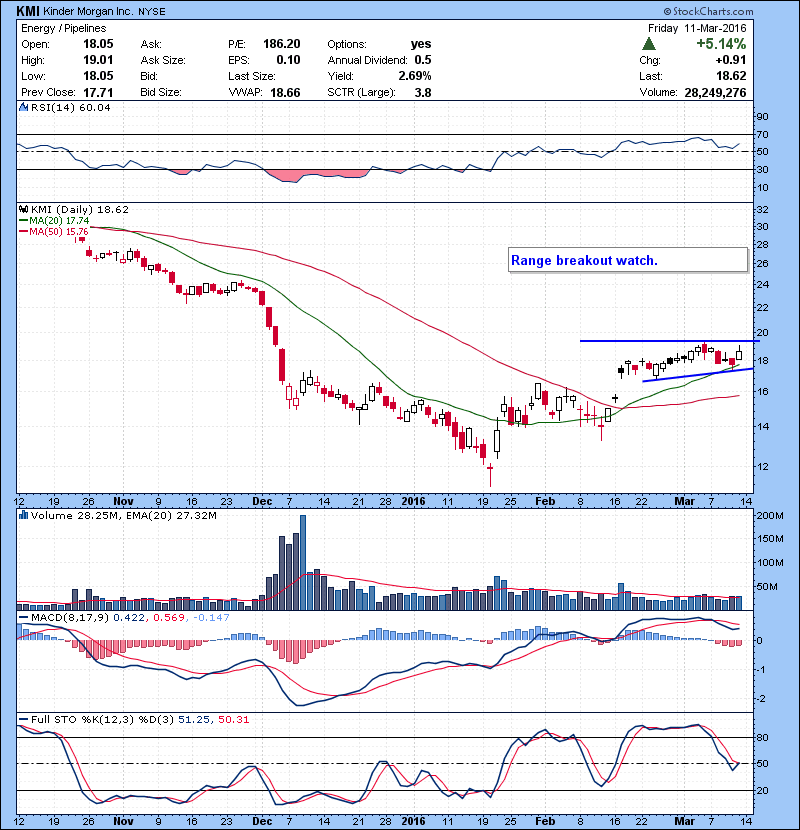The image size is (800, 830).
Task: Click the Annual Dividend 0.5 value
Action: [423, 60]
